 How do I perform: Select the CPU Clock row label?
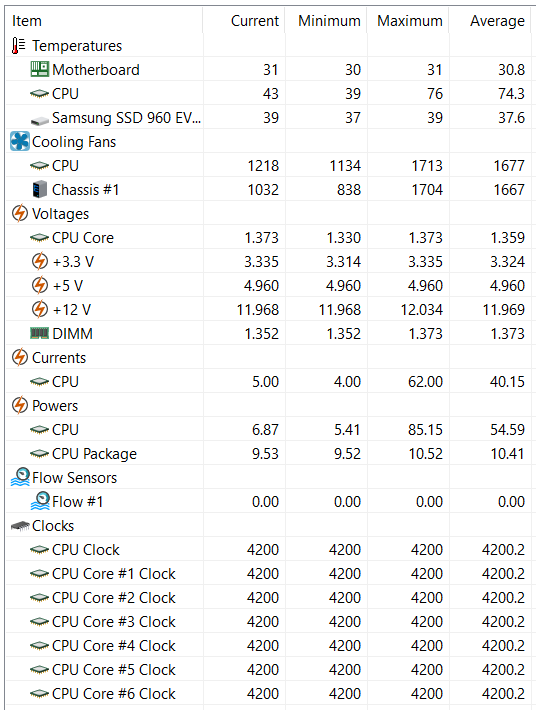click(x=86, y=550)
